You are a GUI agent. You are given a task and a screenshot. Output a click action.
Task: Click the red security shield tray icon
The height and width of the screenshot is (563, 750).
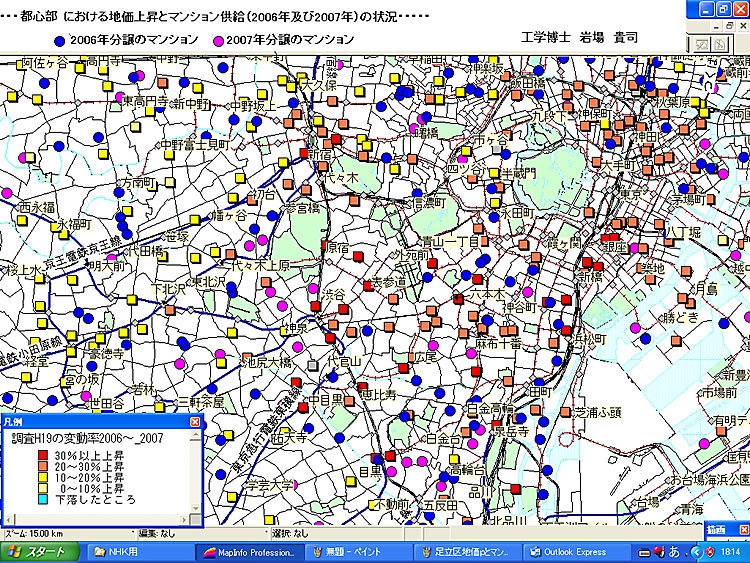710,552
